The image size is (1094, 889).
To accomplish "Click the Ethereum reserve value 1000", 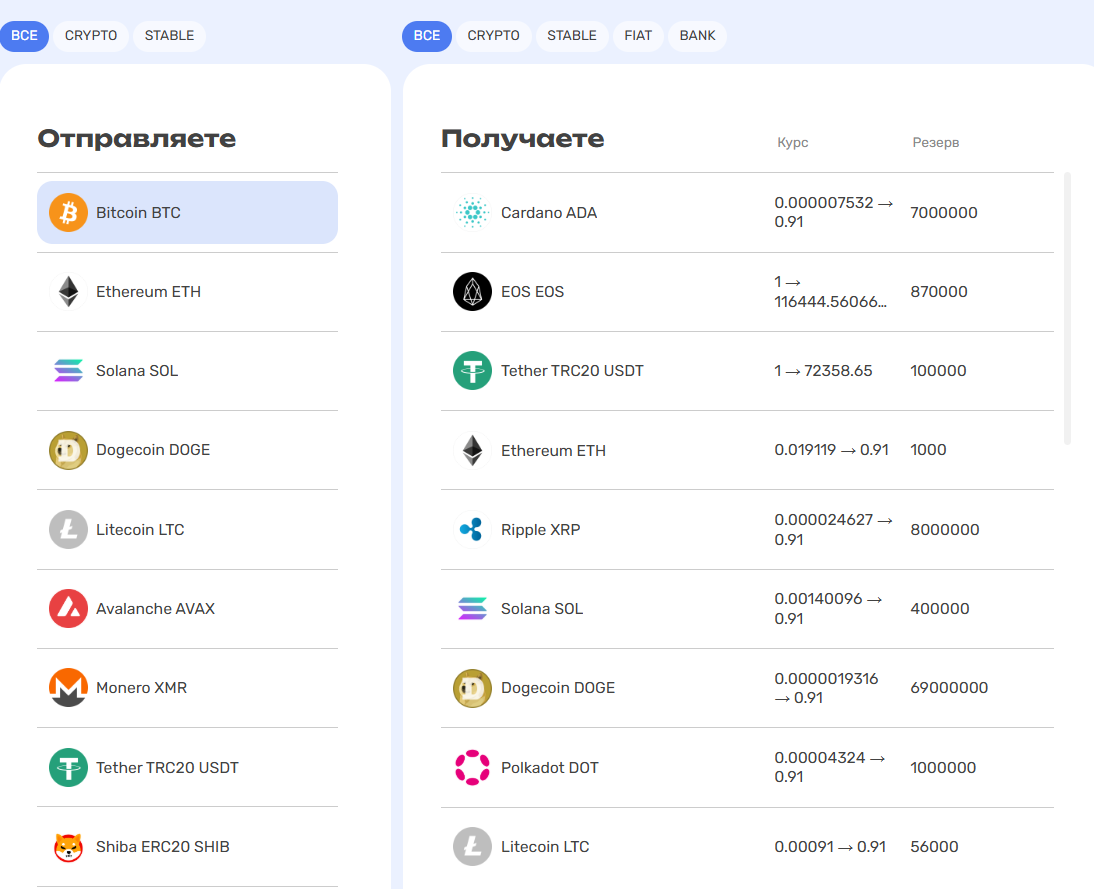I will click(929, 450).
